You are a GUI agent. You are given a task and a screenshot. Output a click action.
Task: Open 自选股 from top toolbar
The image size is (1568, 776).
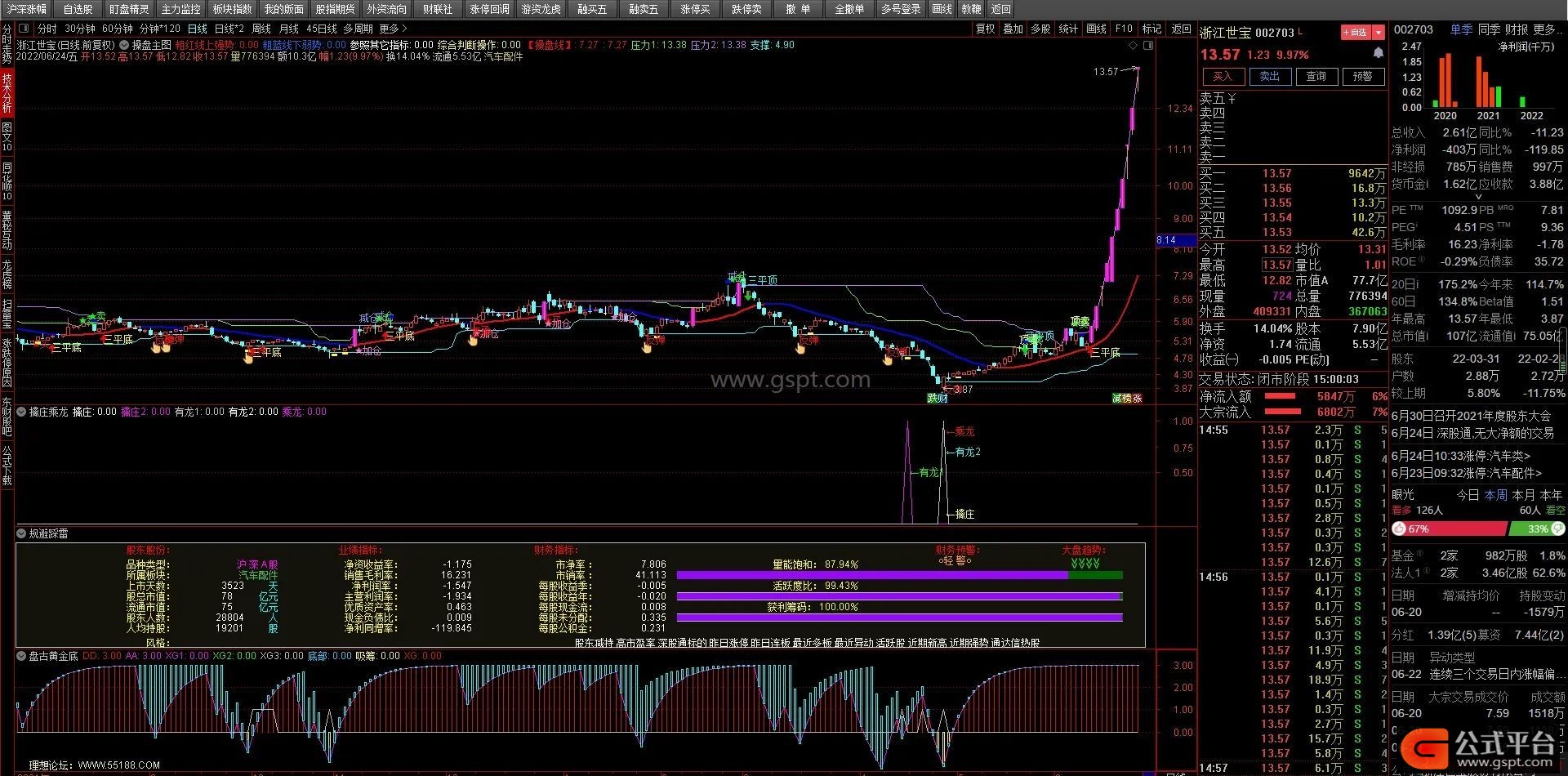point(78,9)
